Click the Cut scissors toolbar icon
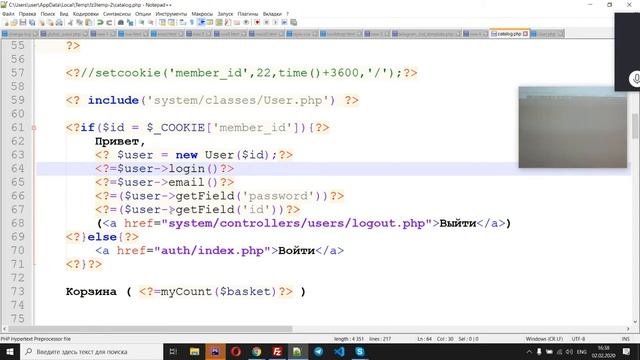This screenshot has width=640, height=360. (70, 22)
